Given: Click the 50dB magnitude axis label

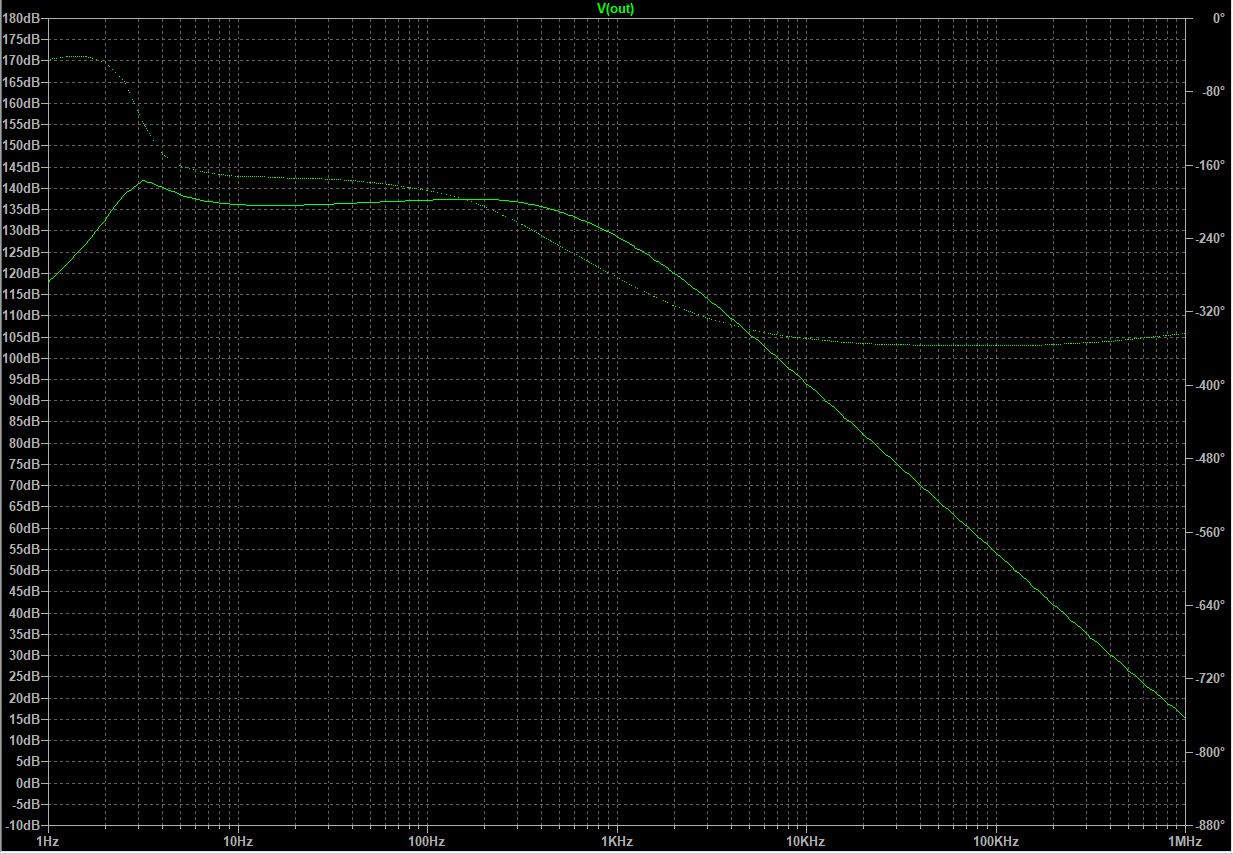Looking at the screenshot, I should tap(25, 571).
